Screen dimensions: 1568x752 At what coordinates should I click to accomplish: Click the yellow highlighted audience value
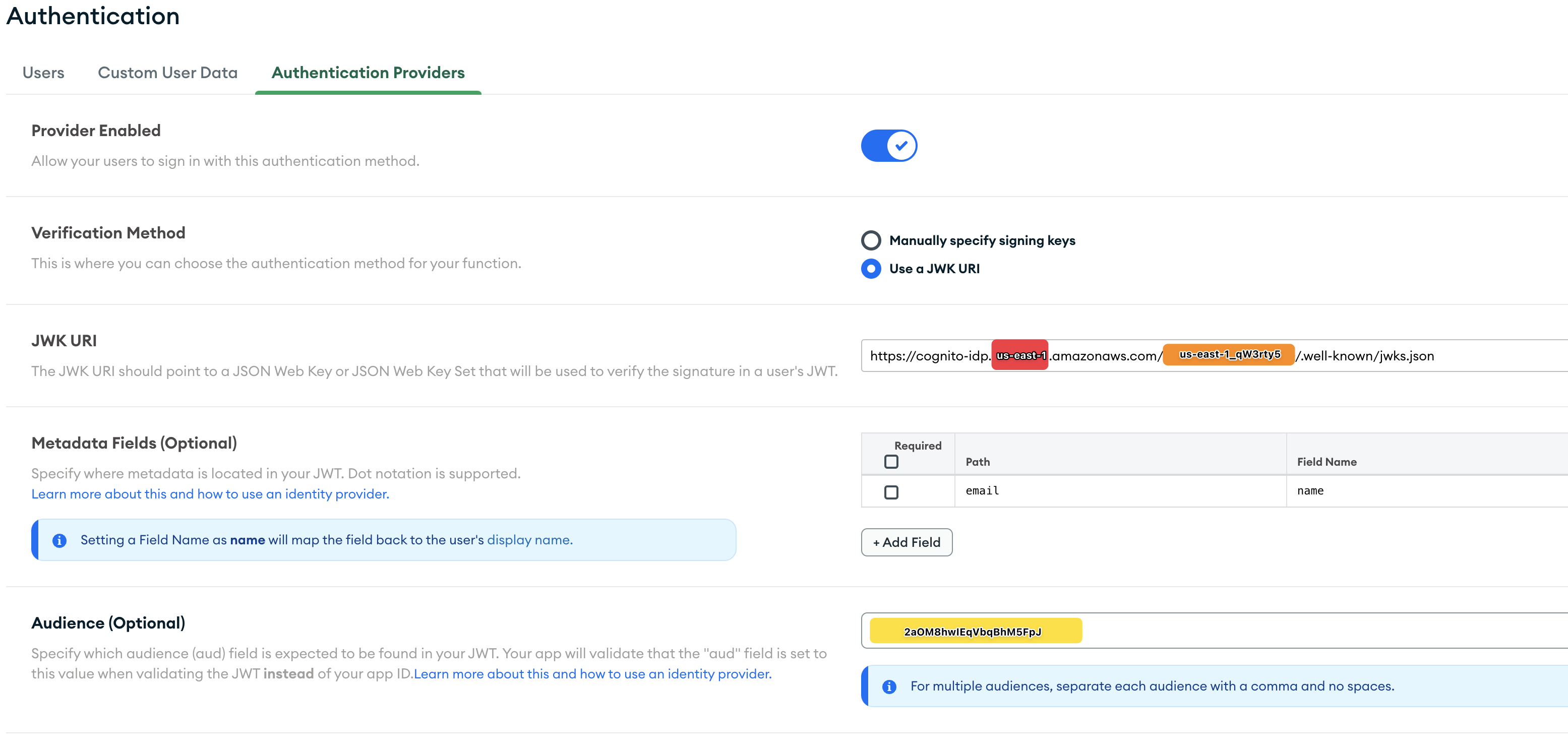point(975,631)
